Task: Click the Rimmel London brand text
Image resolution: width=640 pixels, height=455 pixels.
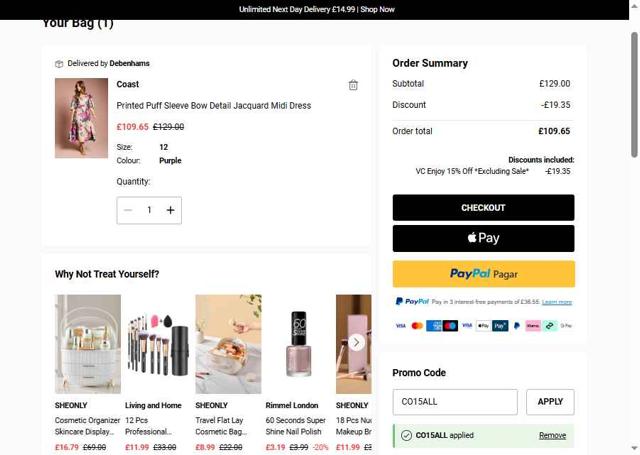Action: [292, 405]
